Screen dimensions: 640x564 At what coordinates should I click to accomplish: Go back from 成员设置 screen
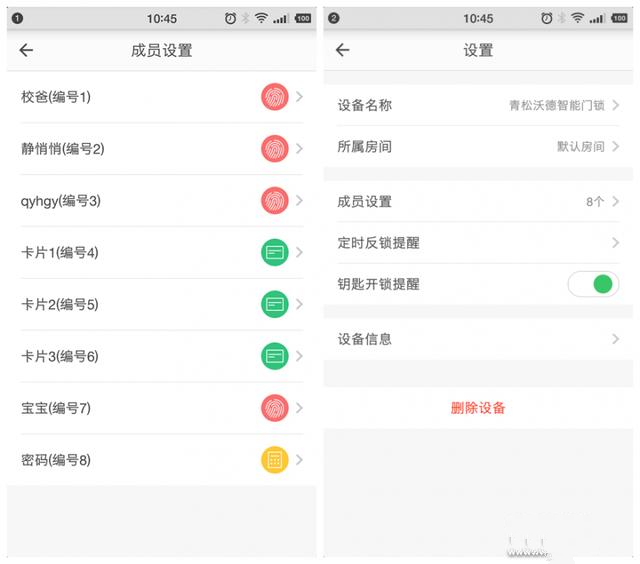(x=26, y=50)
